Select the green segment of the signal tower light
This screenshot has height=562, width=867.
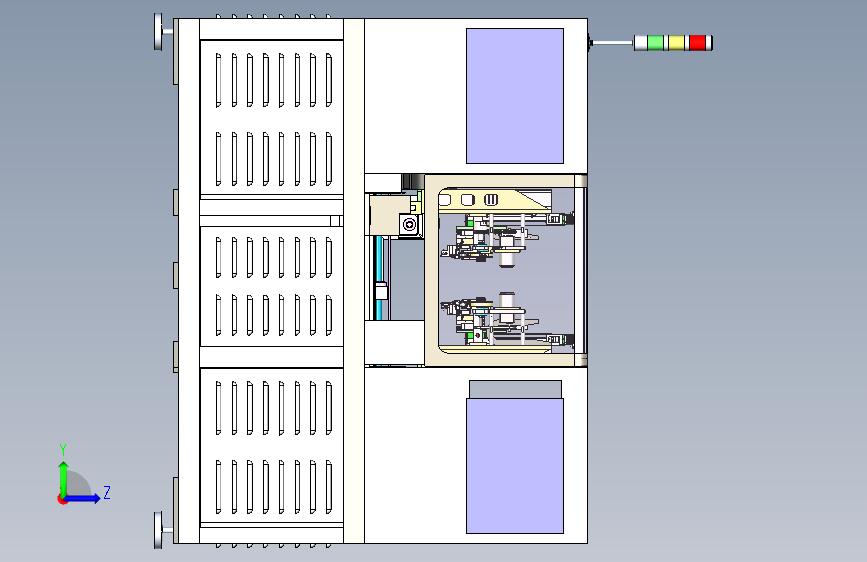[x=655, y=43]
